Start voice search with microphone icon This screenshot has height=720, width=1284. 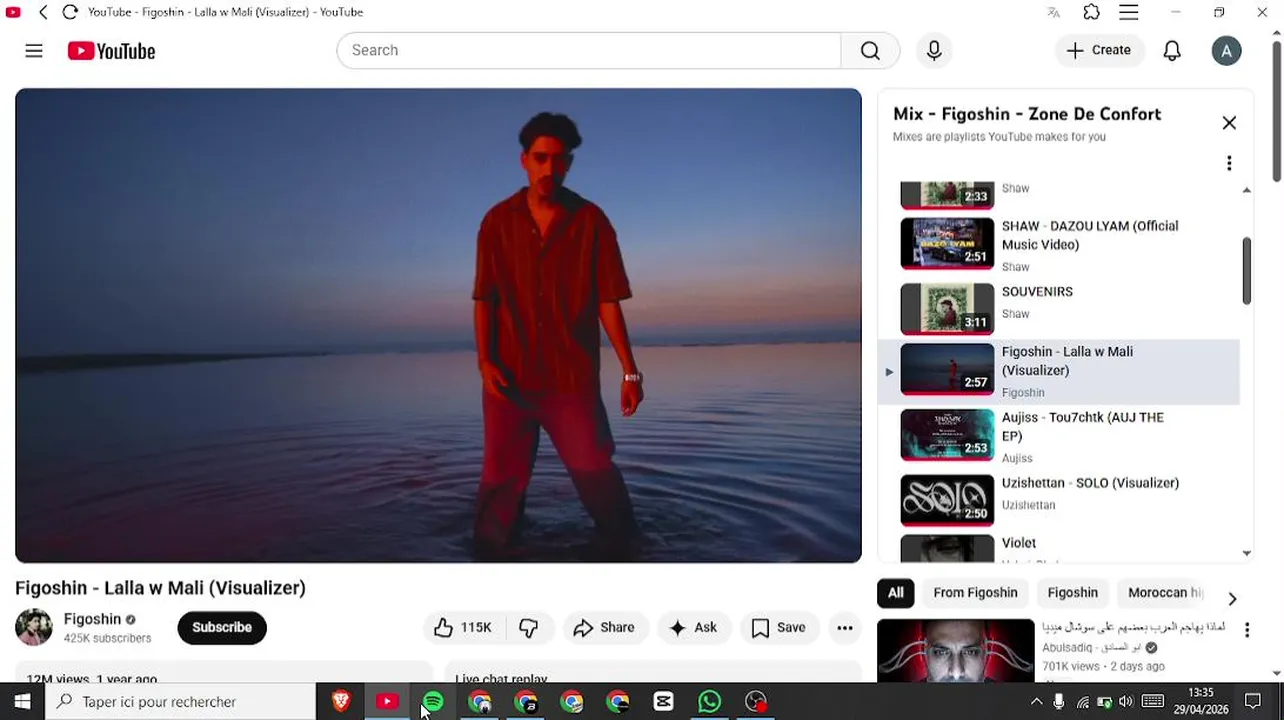(x=934, y=50)
